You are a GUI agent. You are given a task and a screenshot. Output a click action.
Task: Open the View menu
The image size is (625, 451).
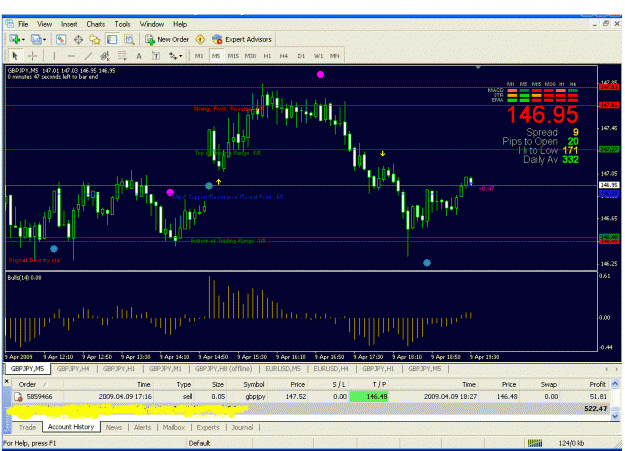45,24
